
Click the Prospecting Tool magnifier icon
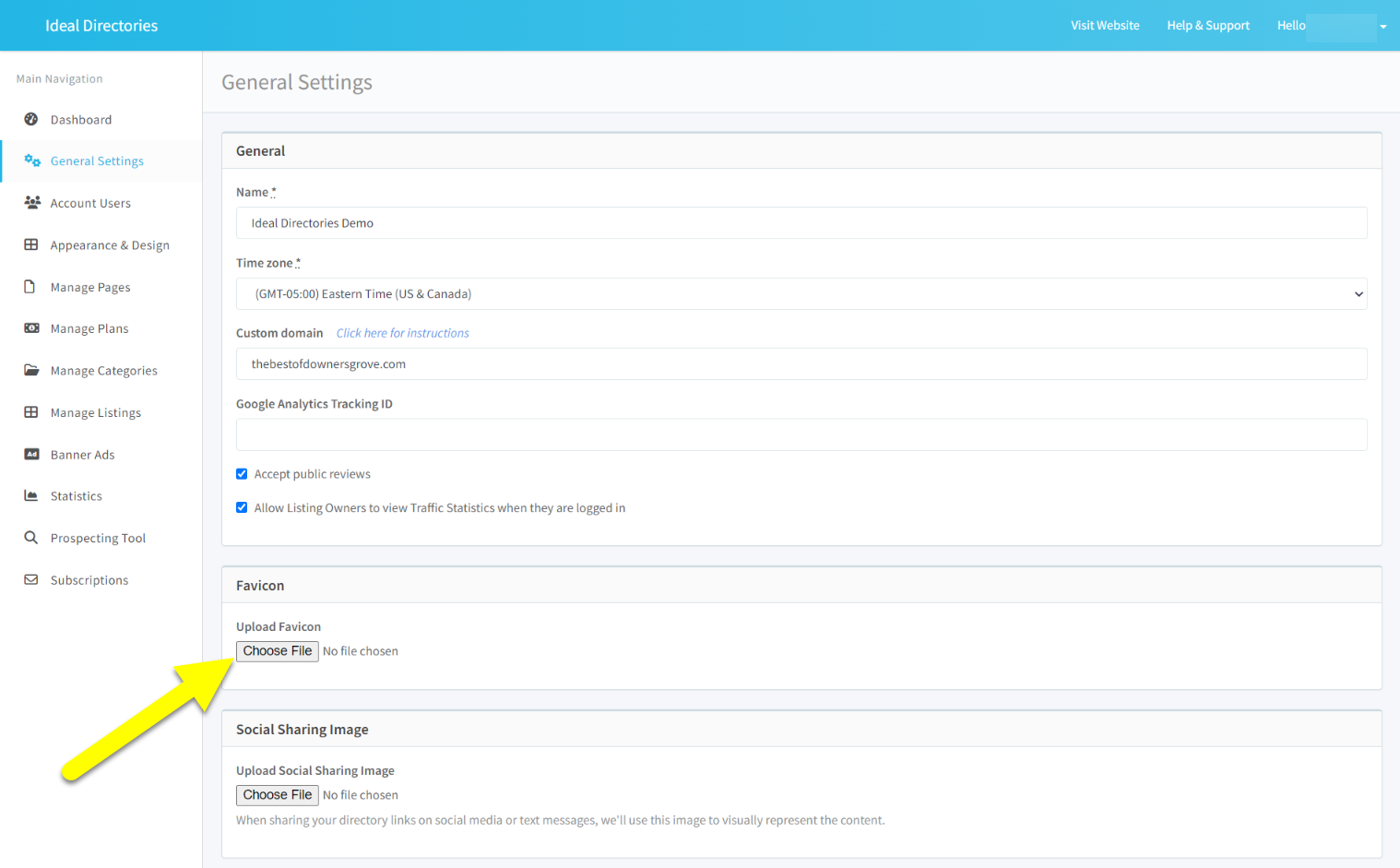pos(31,538)
